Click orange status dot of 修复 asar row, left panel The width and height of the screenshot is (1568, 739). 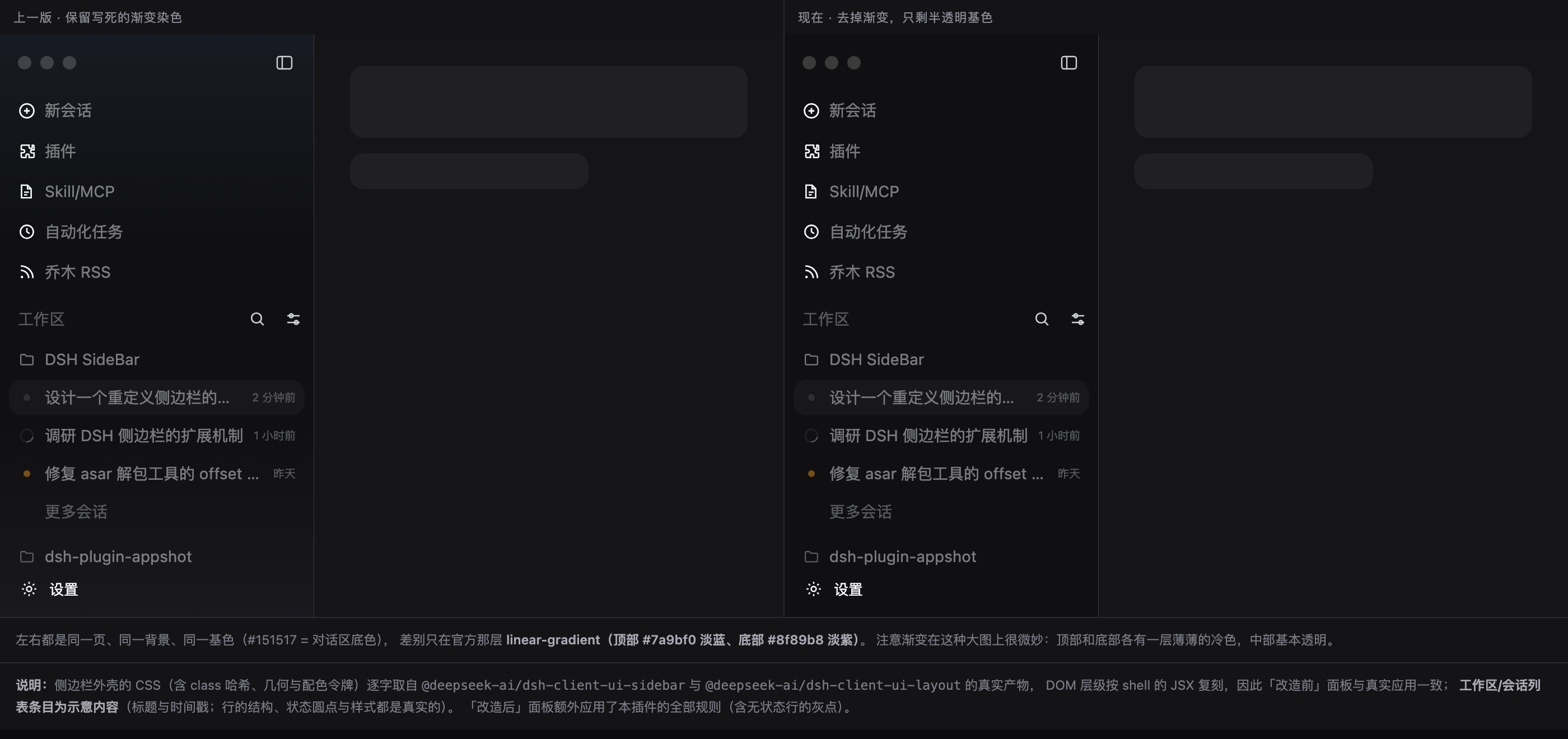27,474
